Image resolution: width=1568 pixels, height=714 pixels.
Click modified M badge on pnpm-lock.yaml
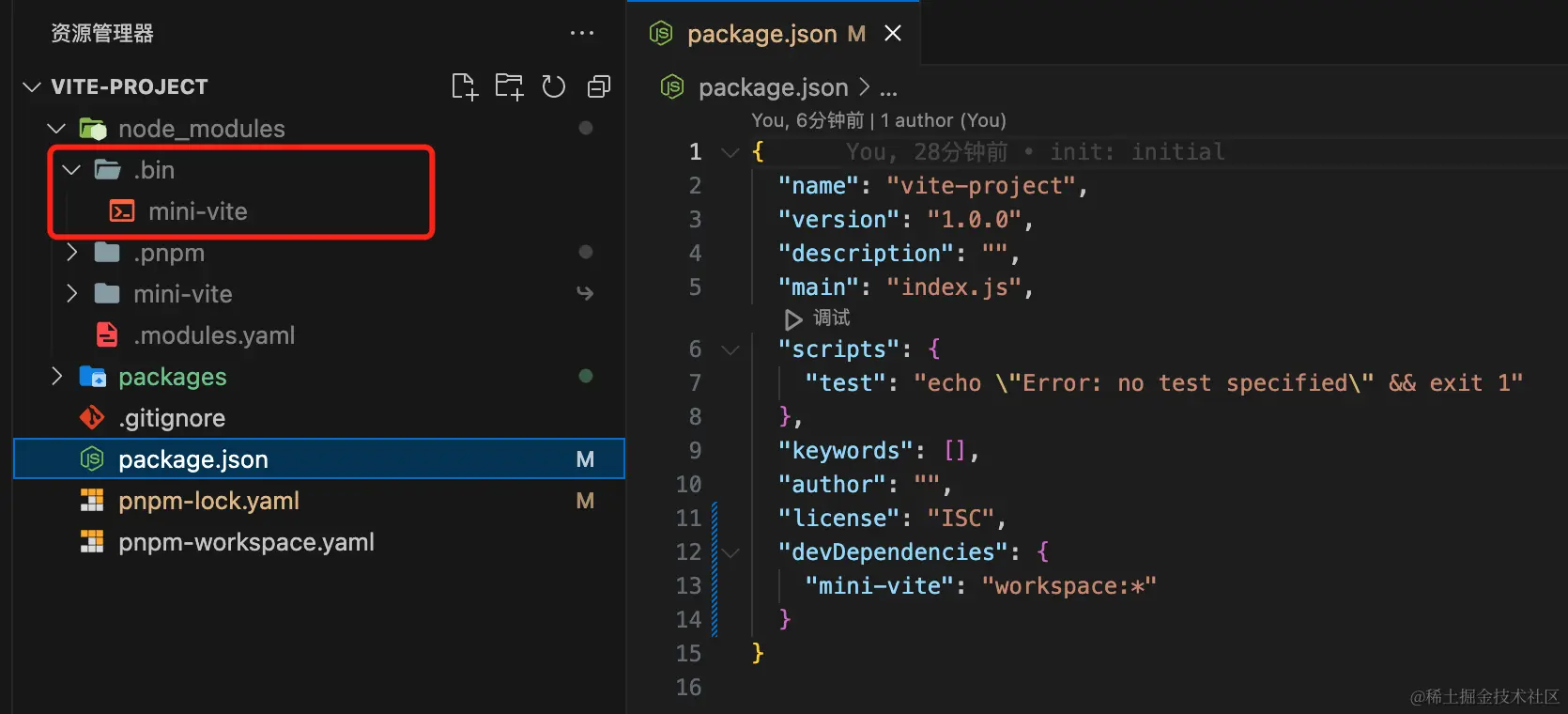click(x=585, y=501)
